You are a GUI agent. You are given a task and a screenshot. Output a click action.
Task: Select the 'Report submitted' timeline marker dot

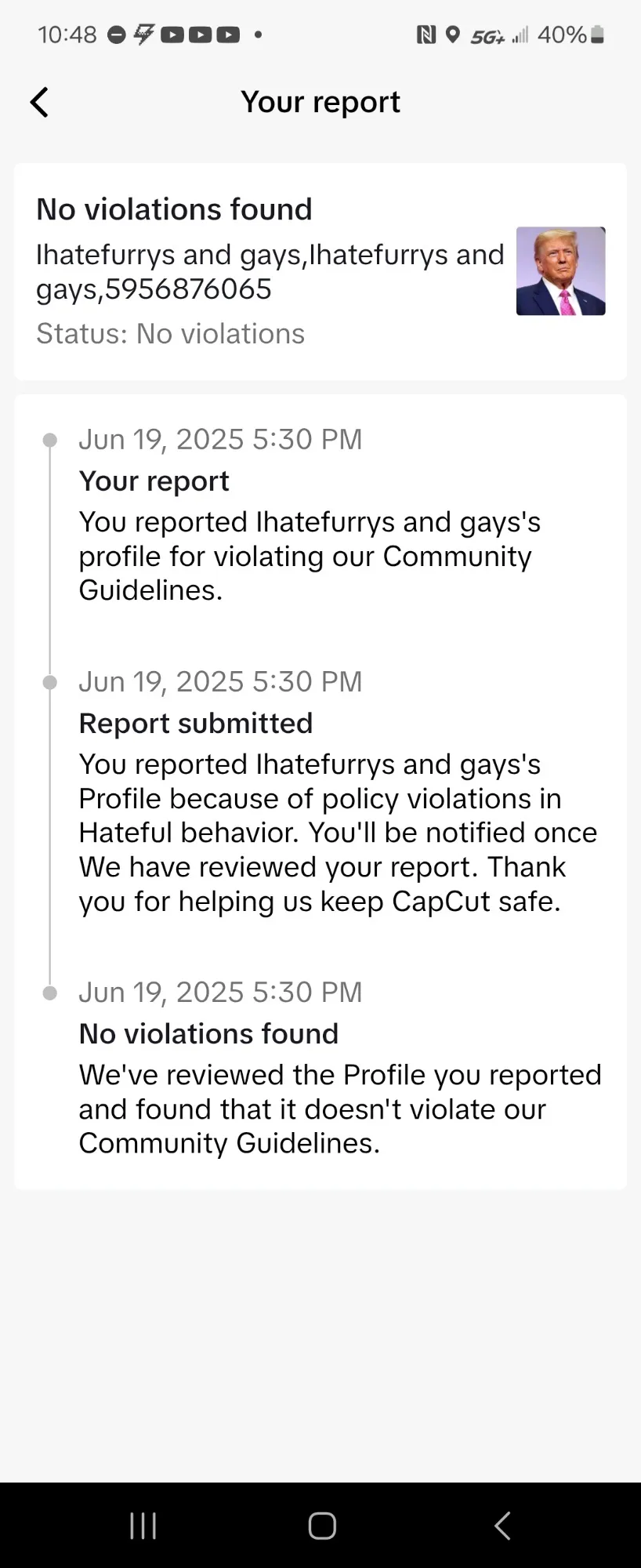pos(49,682)
